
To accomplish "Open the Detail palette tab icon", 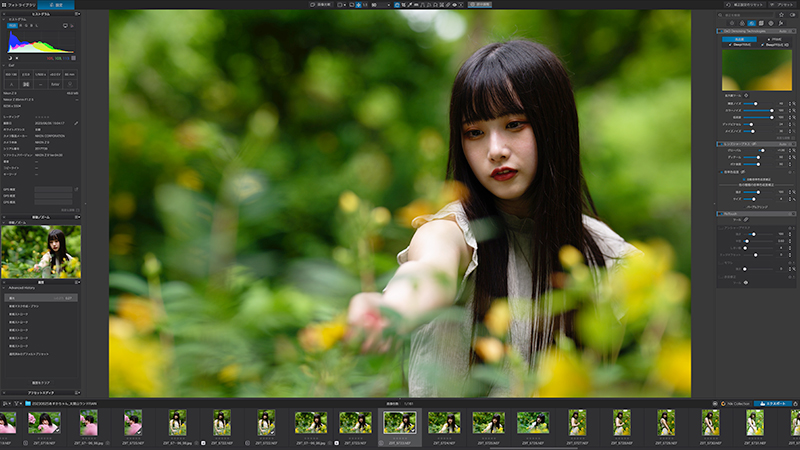I will pos(752,23).
